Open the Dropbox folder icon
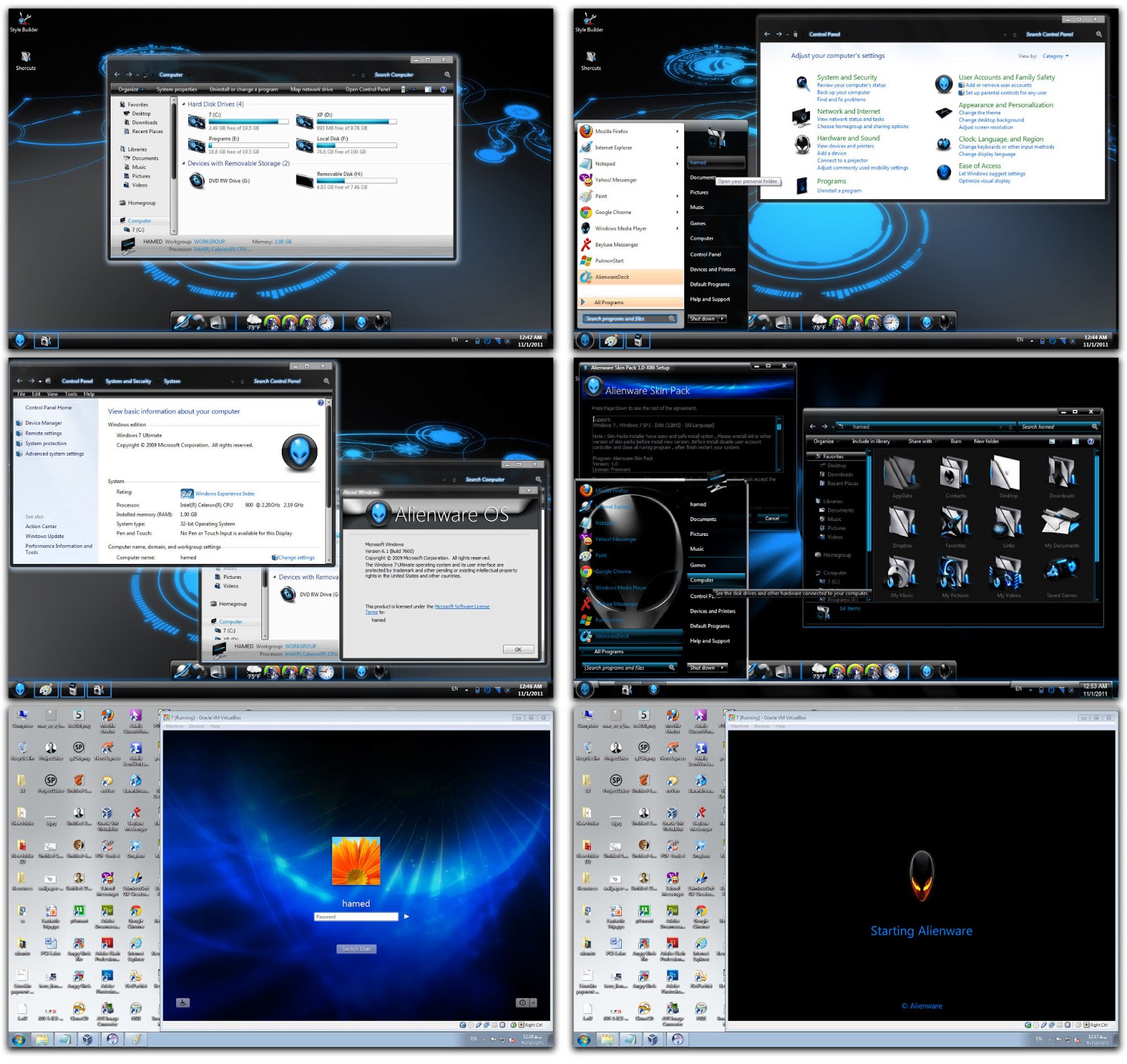Image resolution: width=1127 pixels, height=1064 pixels. click(x=902, y=522)
